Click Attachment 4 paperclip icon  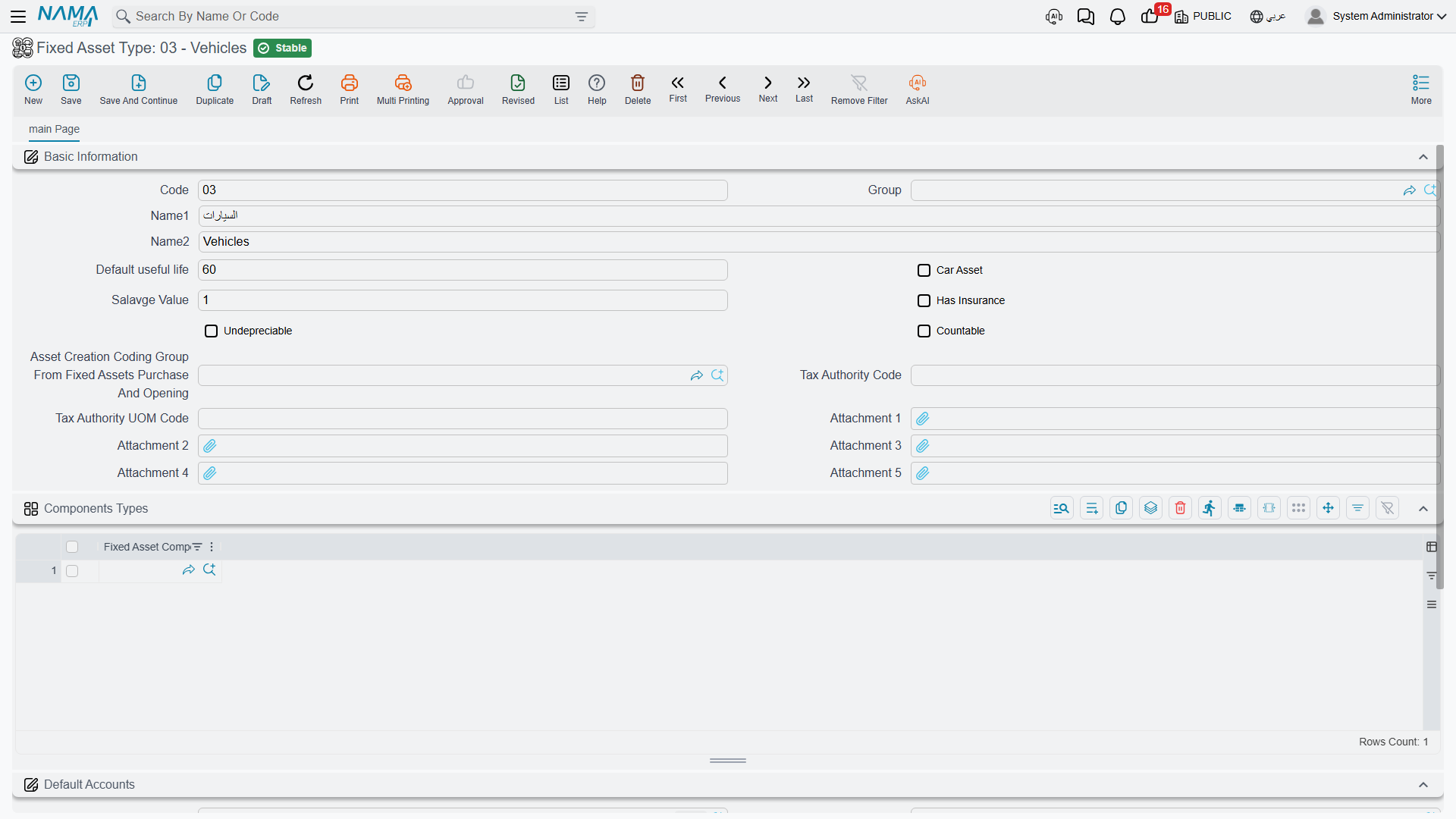pyautogui.click(x=209, y=473)
